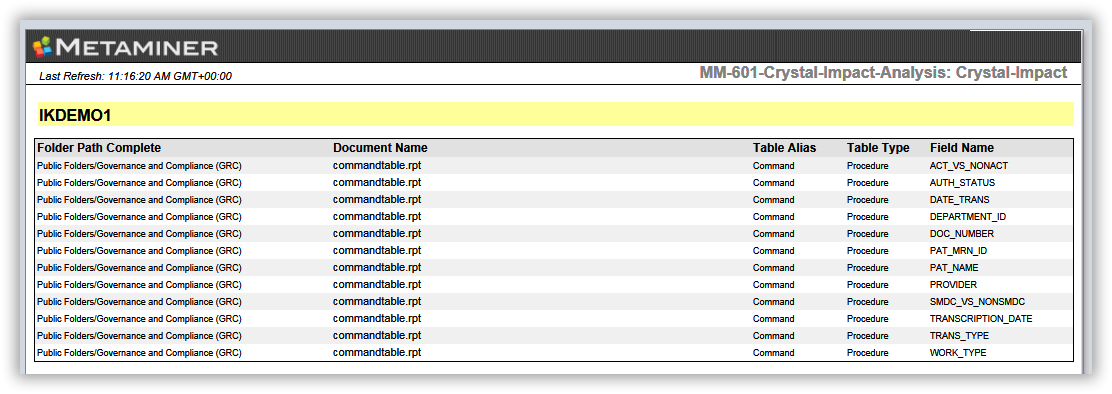Select the SMDC_VS_NONSMDC field name
Viewport: 1112px width, 394px height.
977,302
